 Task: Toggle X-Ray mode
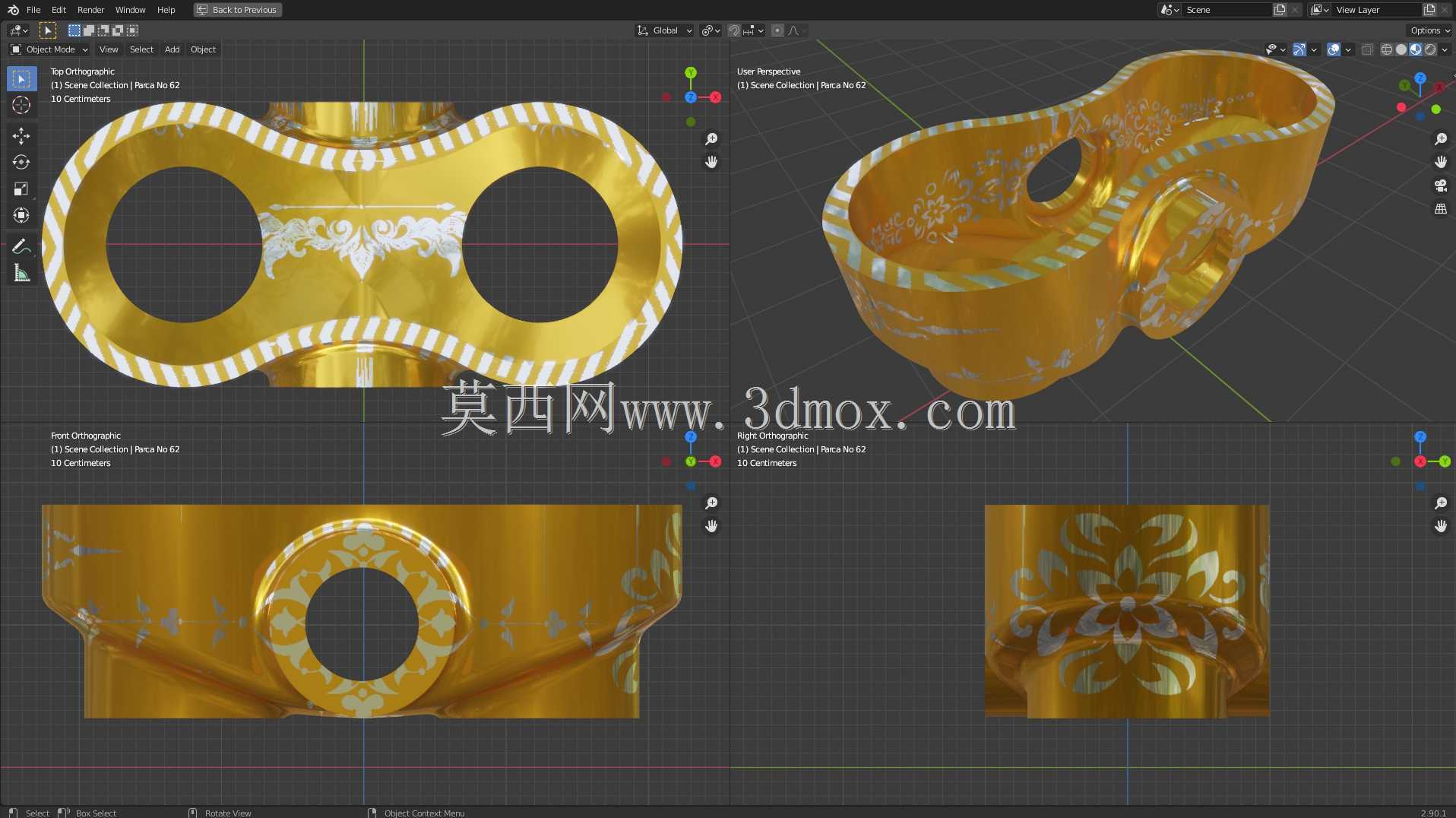pos(1367,49)
